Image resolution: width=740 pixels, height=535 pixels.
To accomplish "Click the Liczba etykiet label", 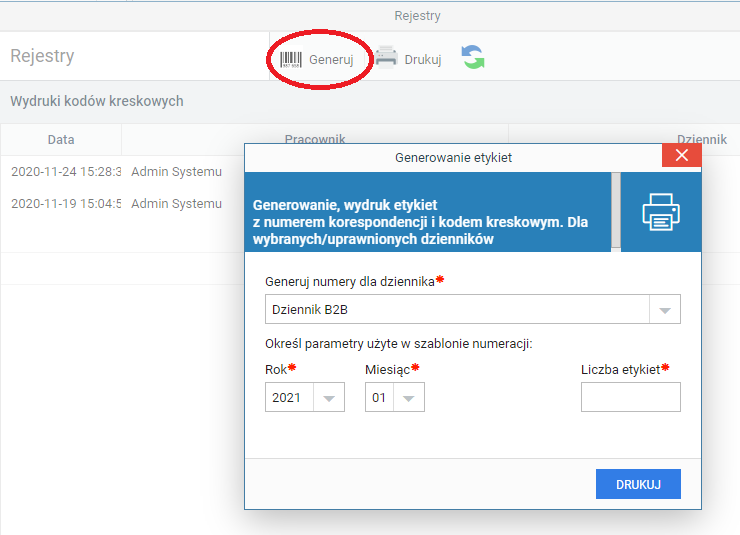I will point(620,369).
